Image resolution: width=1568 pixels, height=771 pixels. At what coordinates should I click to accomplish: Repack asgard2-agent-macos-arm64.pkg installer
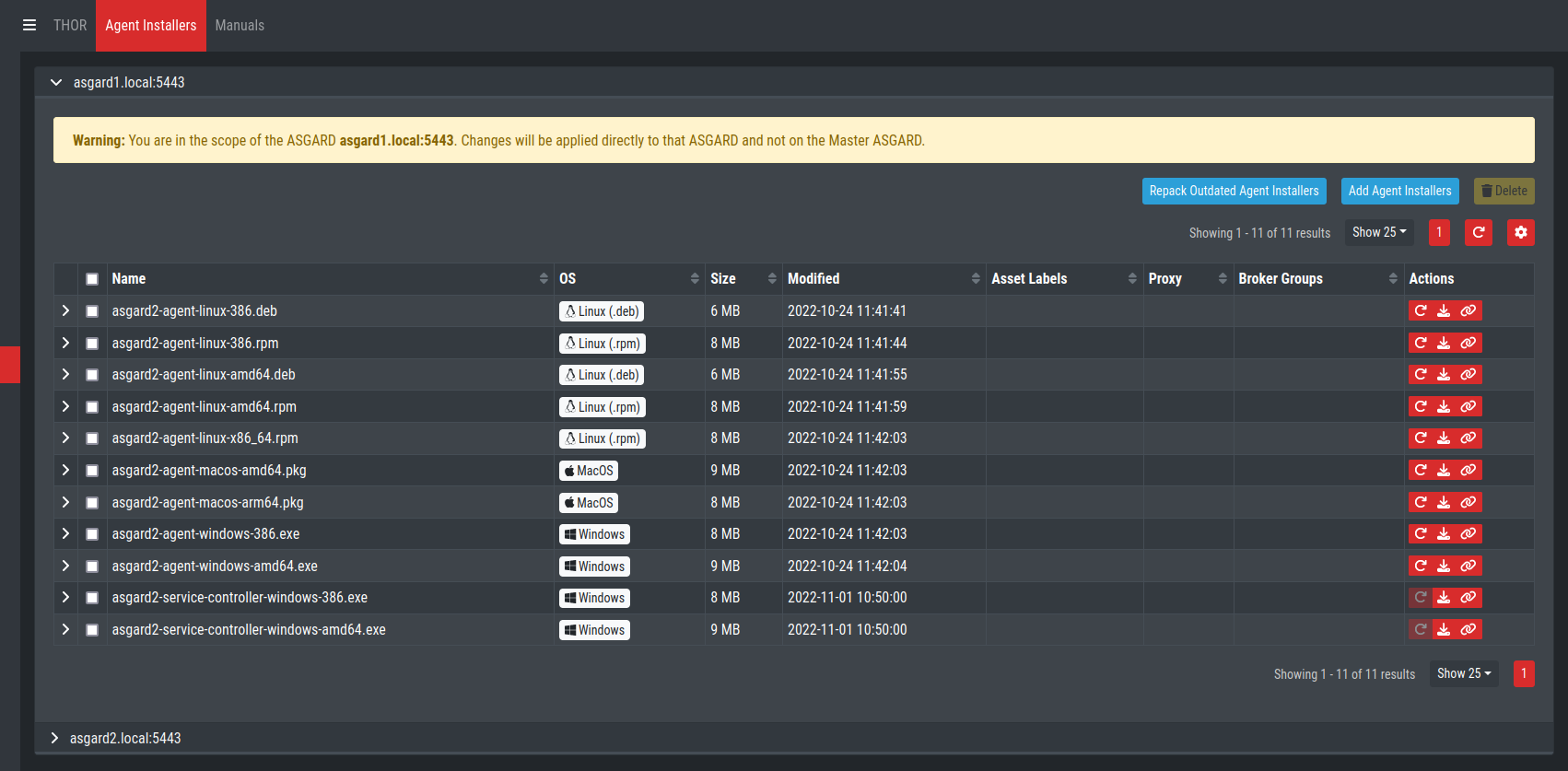[x=1421, y=503]
